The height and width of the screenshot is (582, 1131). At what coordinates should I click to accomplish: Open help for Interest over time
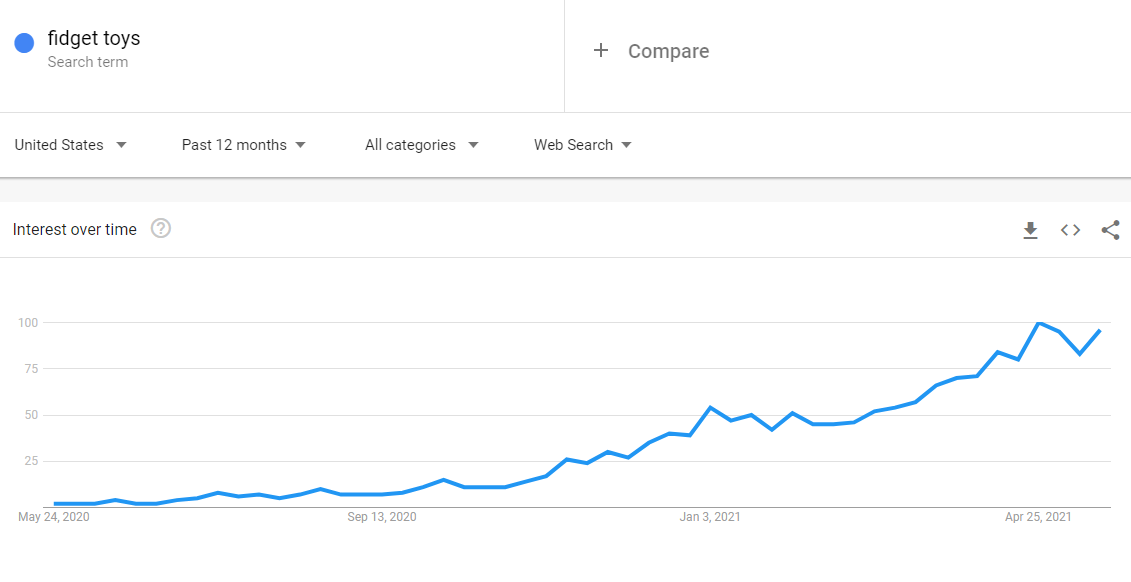tap(161, 229)
